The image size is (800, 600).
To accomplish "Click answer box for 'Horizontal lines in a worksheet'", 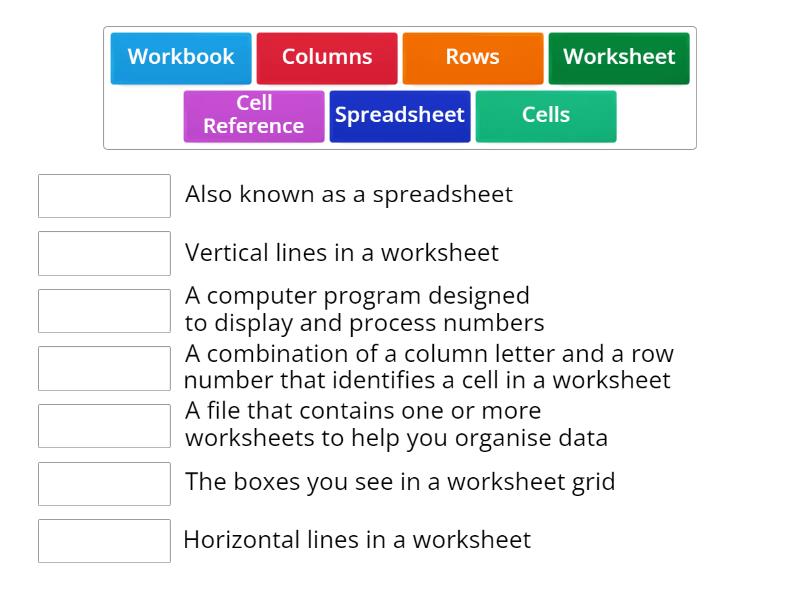I will click(x=104, y=541).
